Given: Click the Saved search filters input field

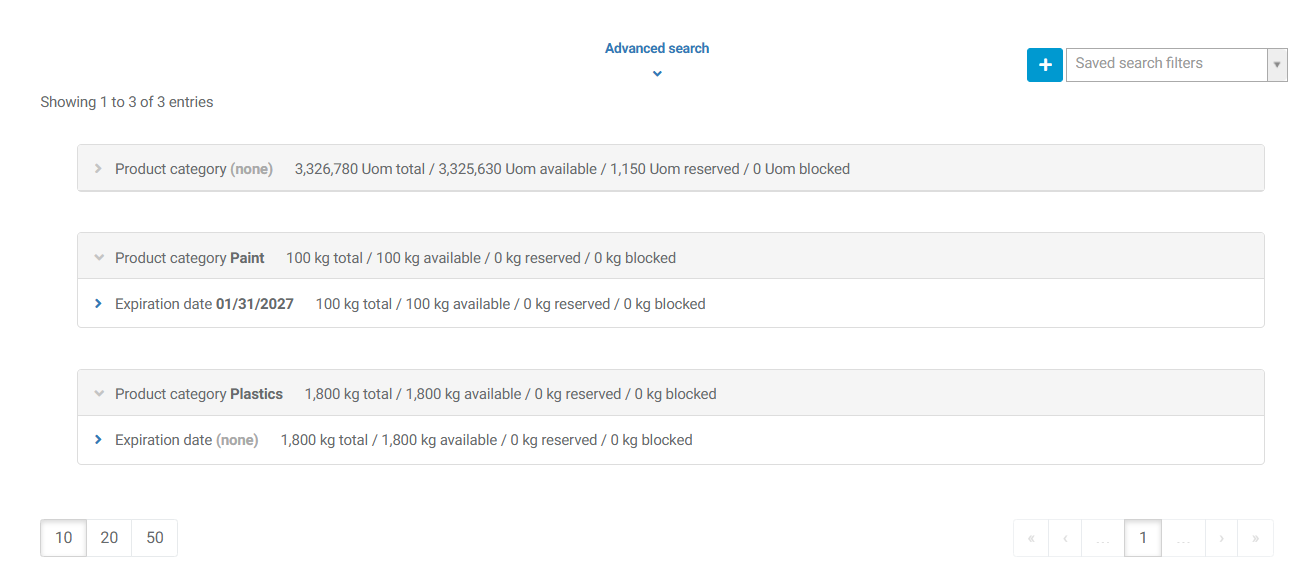Looking at the screenshot, I should (x=1165, y=64).
